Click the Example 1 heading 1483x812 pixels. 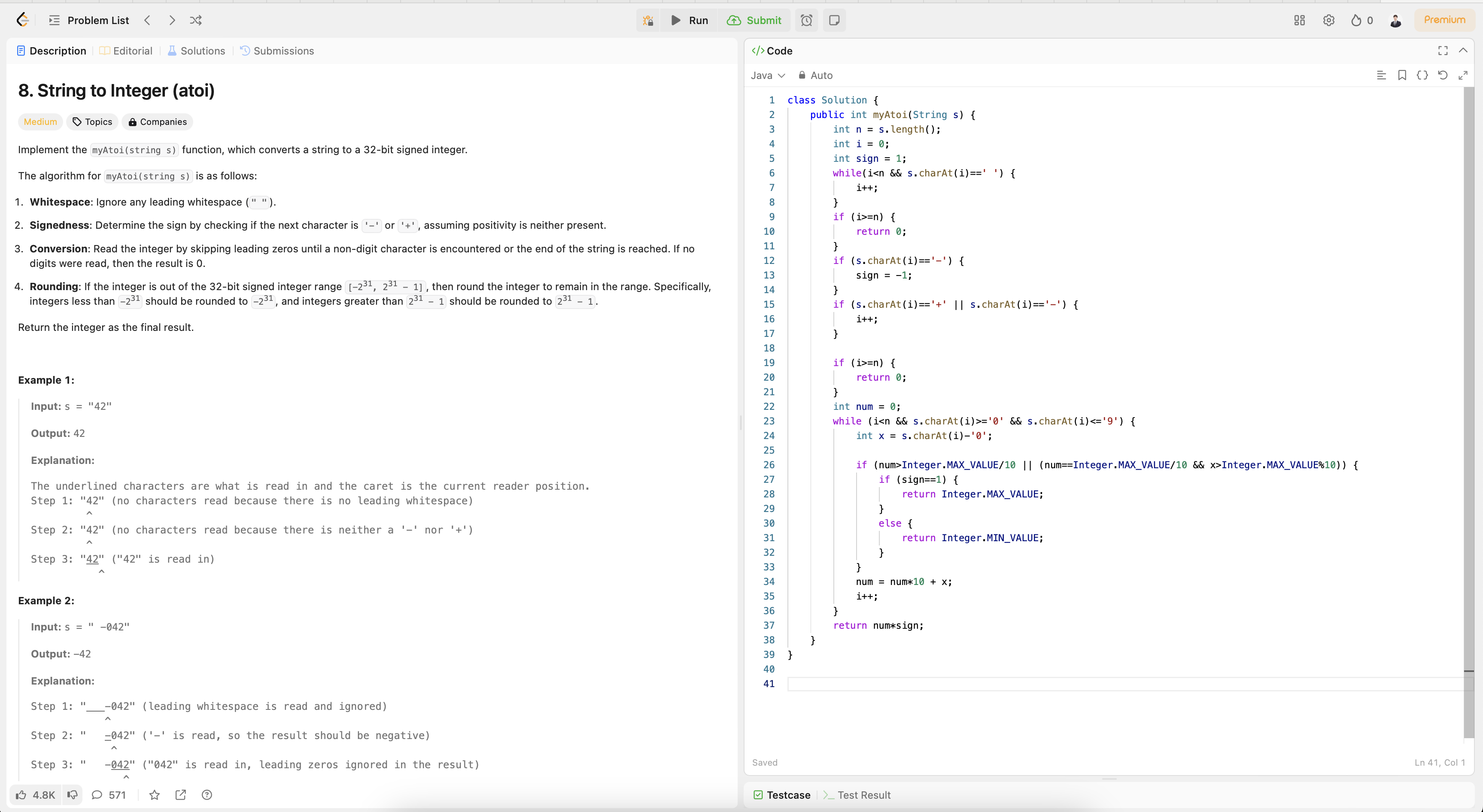point(46,380)
